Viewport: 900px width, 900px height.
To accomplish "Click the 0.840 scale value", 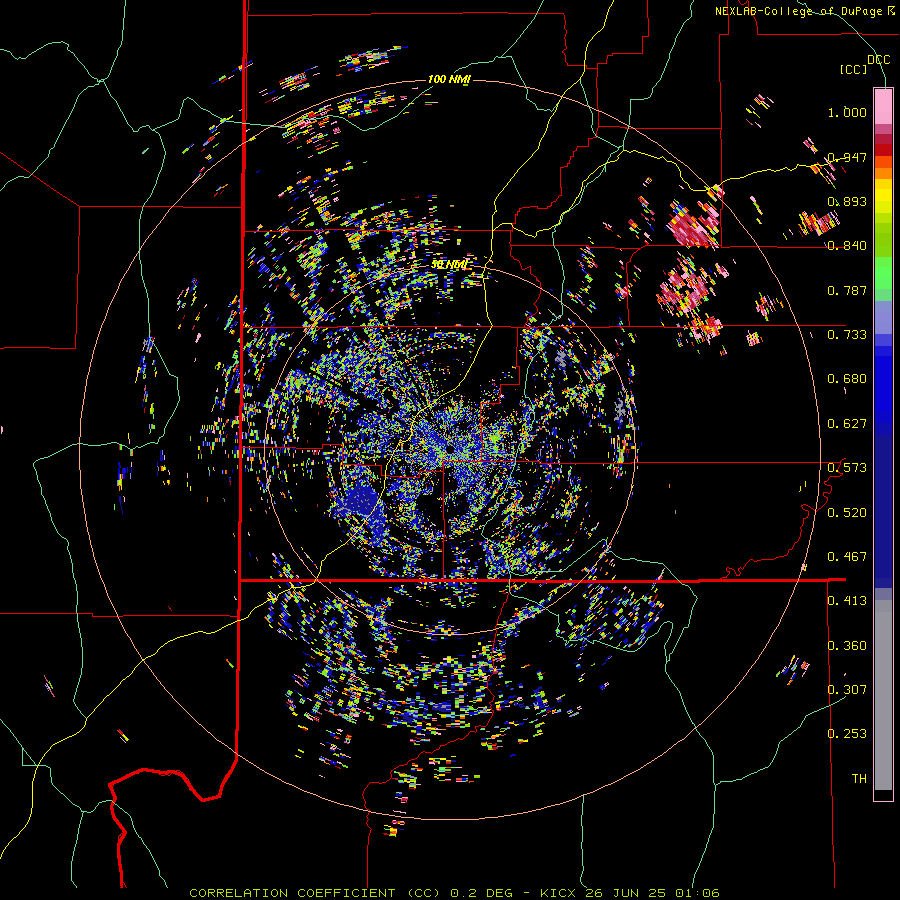I will [x=847, y=246].
